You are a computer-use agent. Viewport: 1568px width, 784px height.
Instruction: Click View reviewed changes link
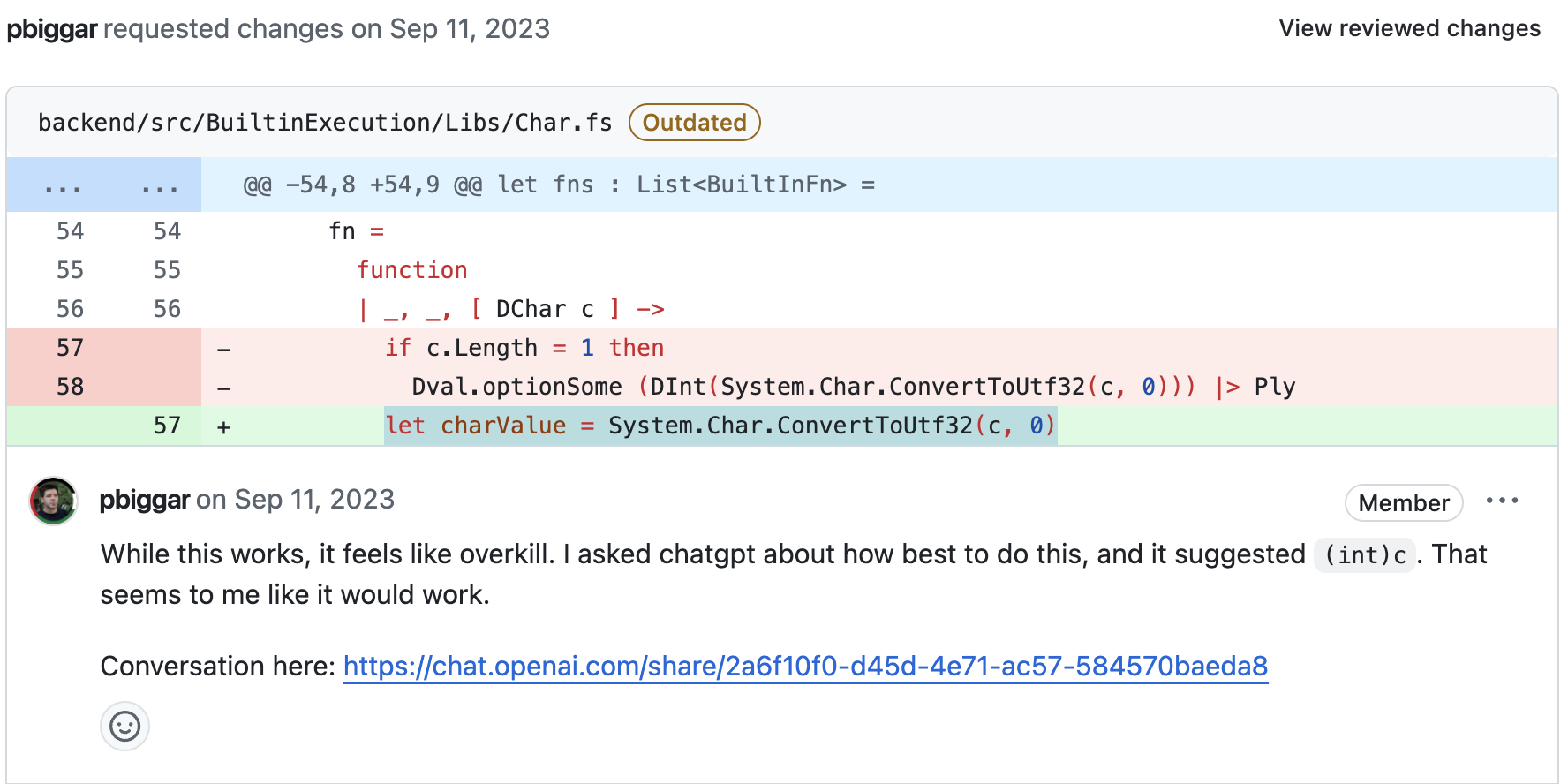[x=1409, y=28]
